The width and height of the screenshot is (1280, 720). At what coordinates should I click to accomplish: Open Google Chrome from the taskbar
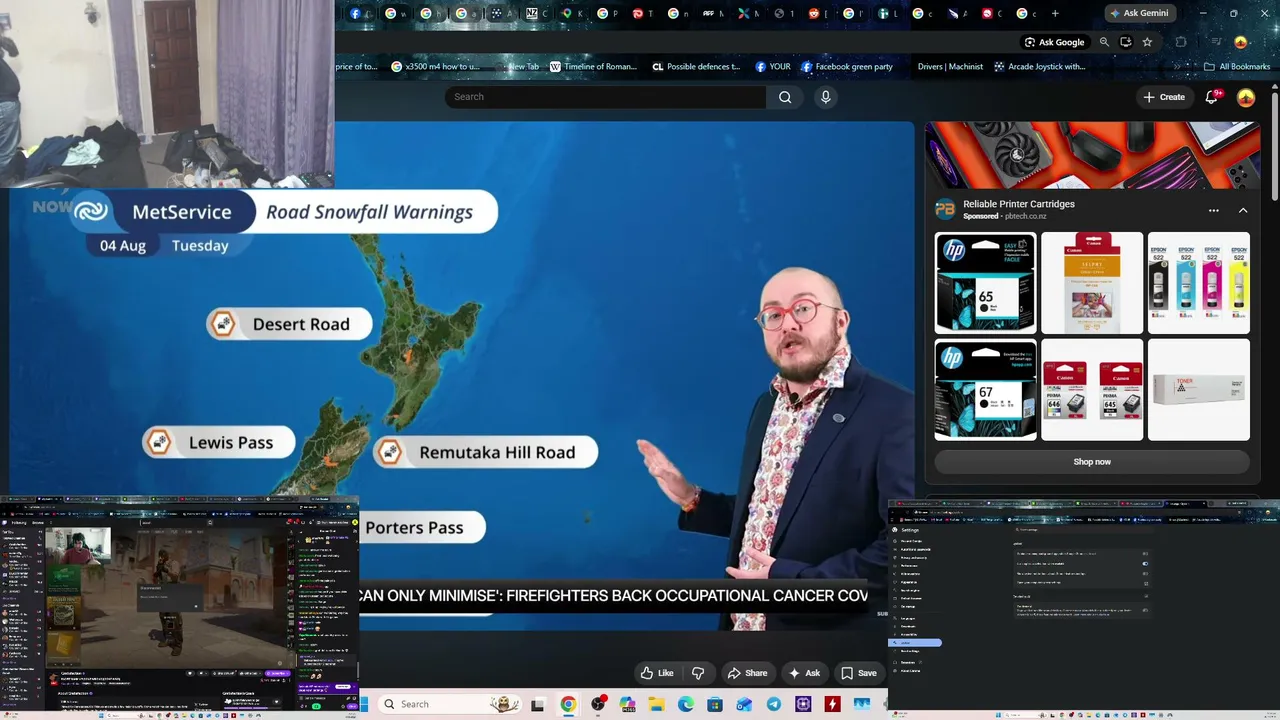coord(568,704)
